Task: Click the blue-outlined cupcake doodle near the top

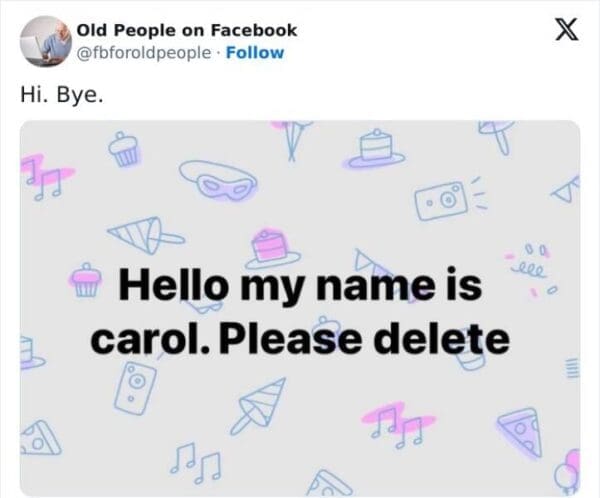Action: (123, 148)
